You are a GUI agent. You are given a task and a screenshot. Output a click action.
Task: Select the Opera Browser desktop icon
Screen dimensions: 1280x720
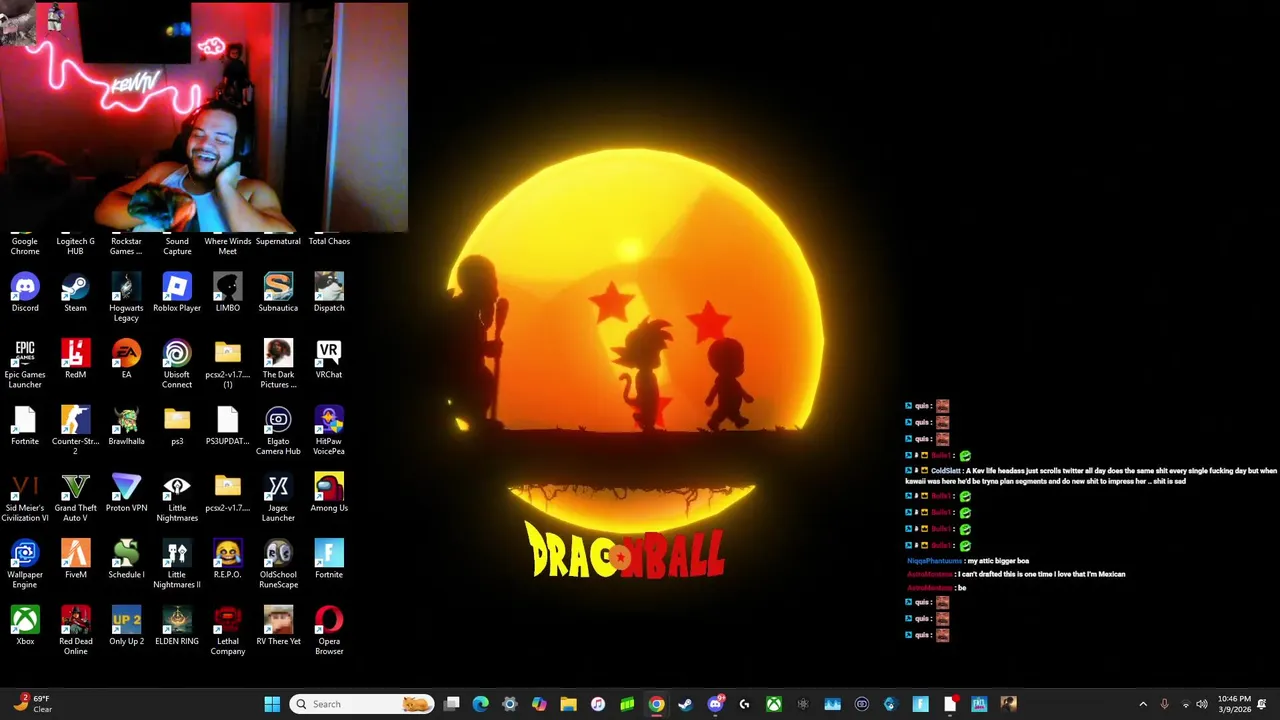point(329,632)
